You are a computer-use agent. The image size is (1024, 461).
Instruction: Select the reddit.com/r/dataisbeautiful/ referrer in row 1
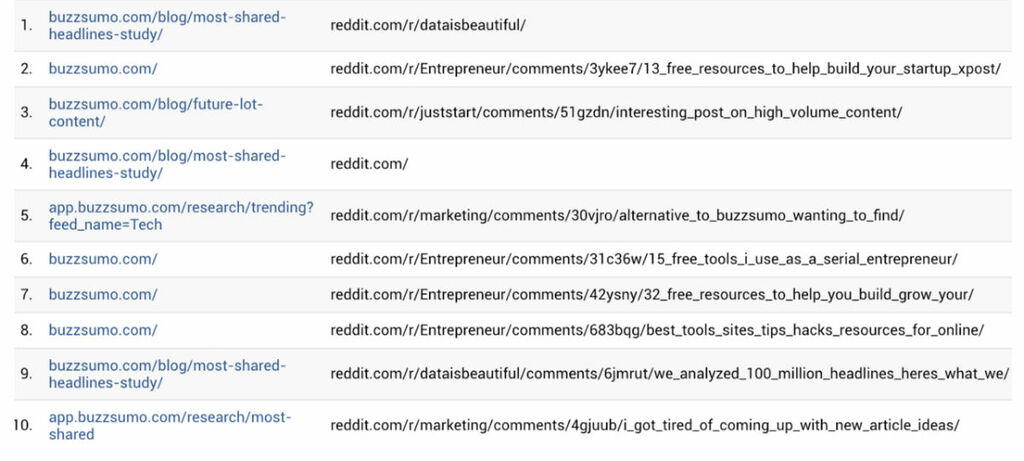(428, 25)
